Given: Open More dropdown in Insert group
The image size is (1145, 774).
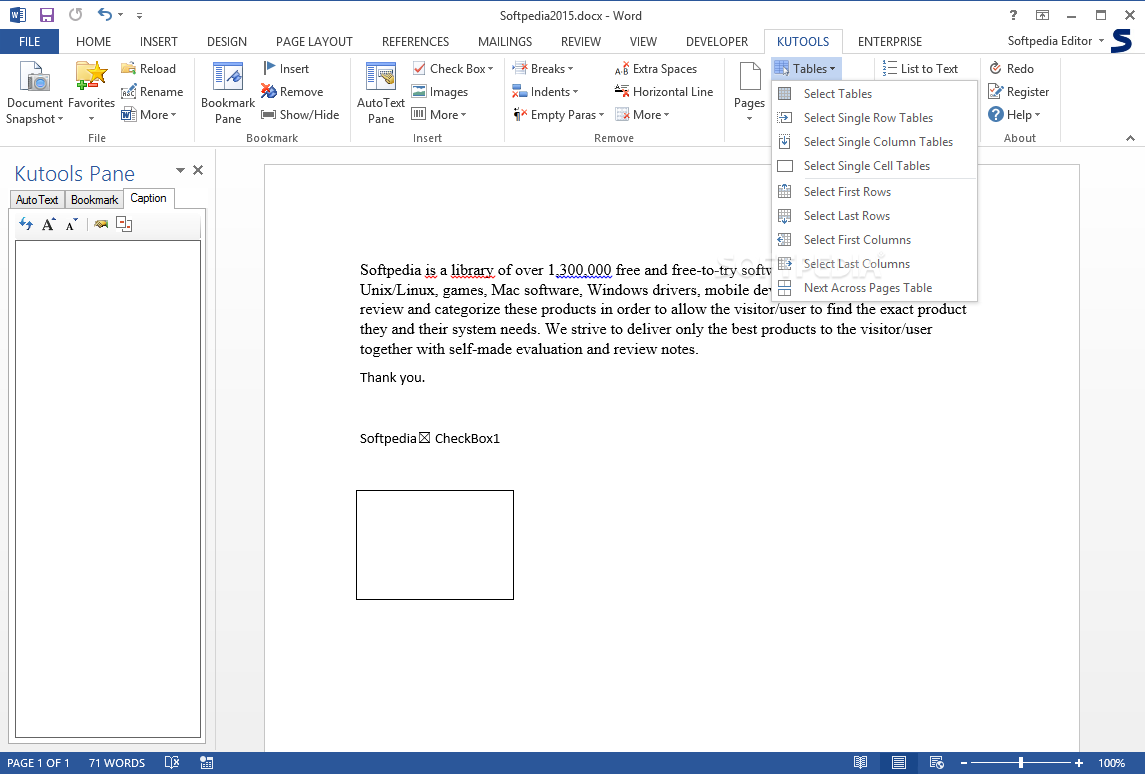Looking at the screenshot, I should (x=439, y=115).
